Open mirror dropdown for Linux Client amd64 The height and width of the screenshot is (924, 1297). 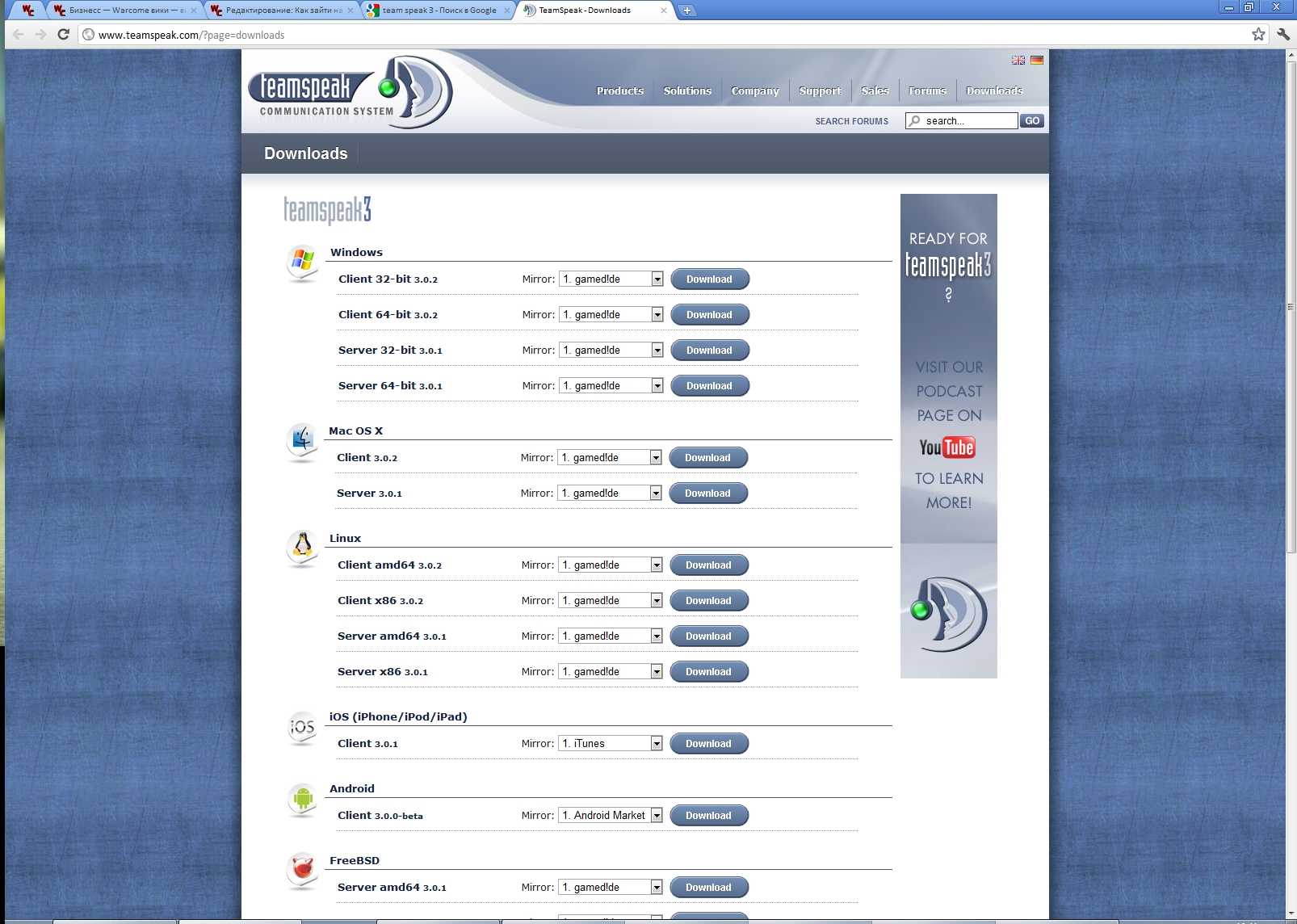(611, 565)
